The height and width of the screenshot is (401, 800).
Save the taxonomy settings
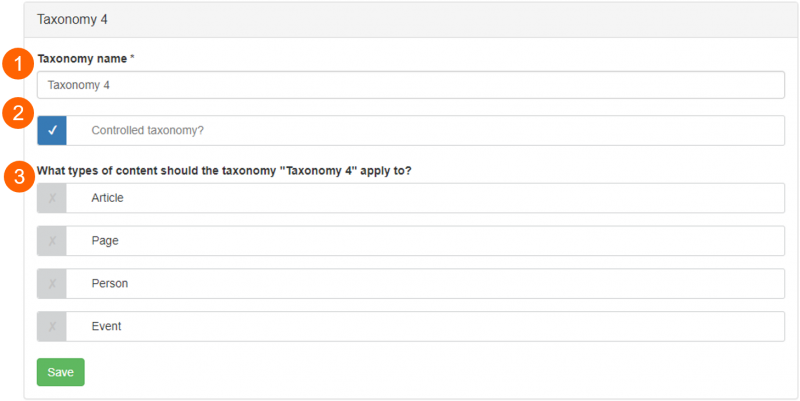[x=61, y=372]
